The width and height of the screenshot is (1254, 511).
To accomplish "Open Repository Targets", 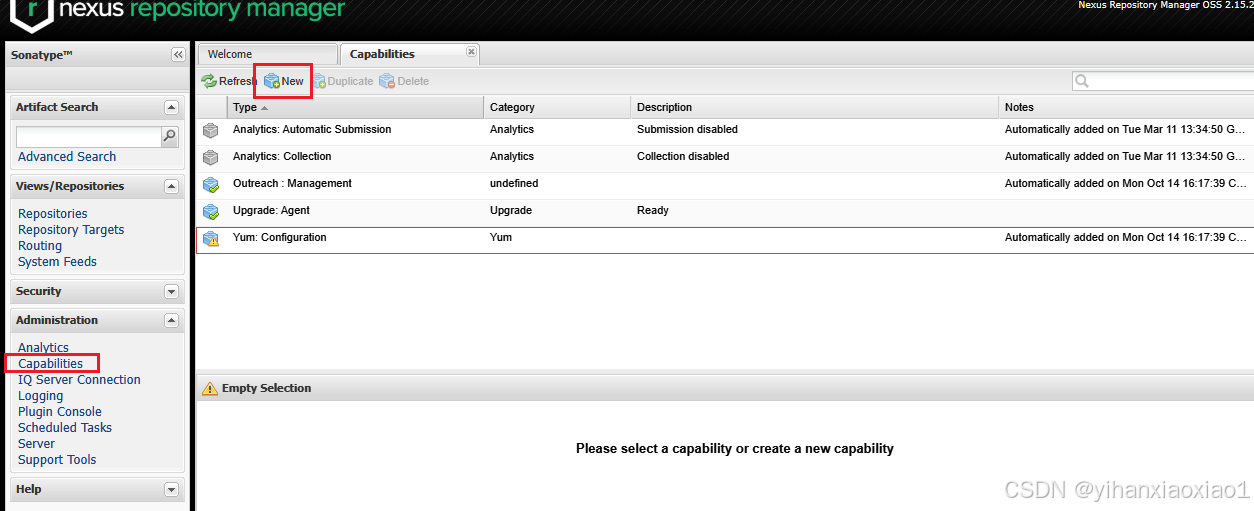I will coord(71,230).
